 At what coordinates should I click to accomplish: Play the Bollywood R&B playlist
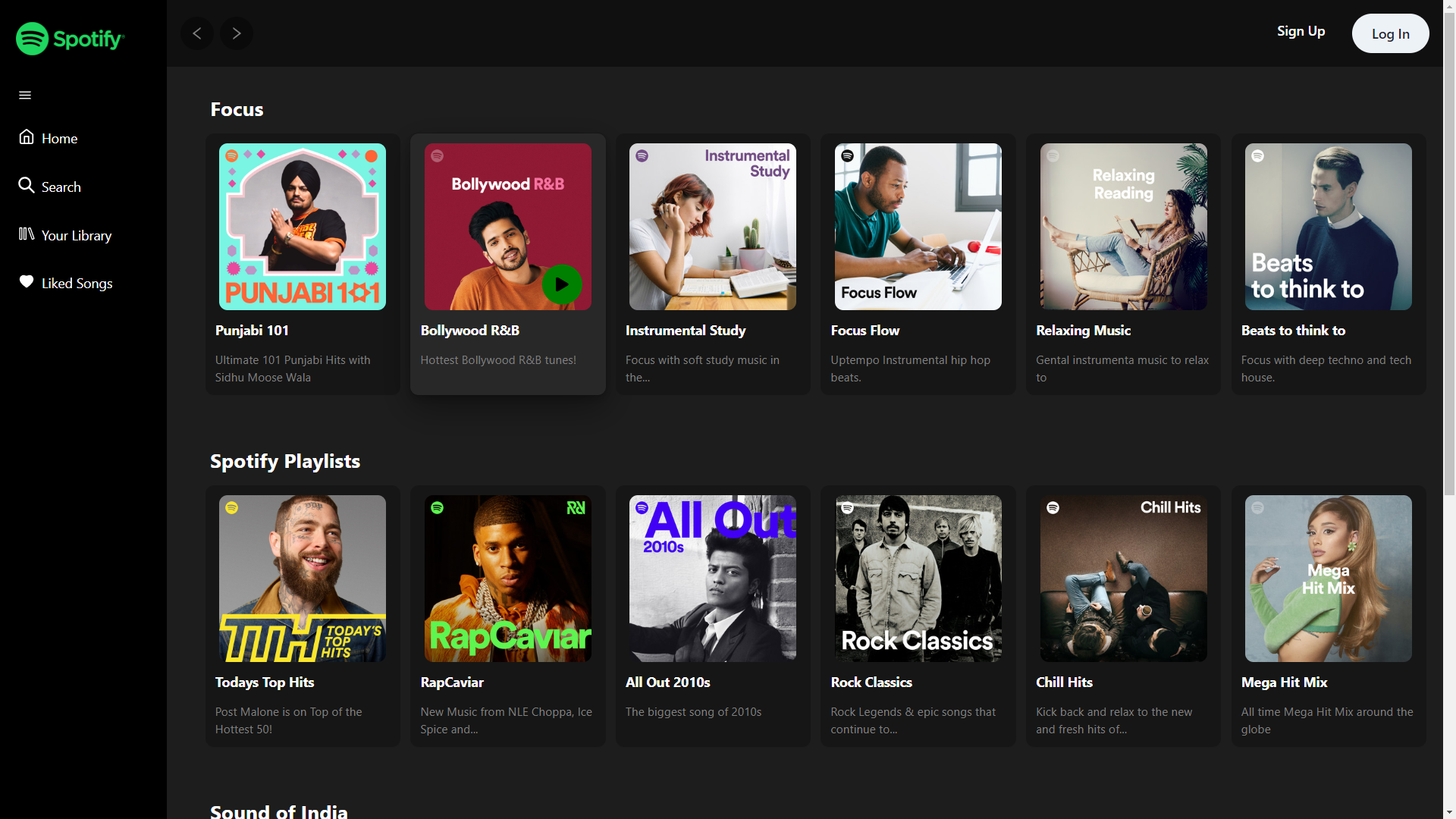pyautogui.click(x=562, y=284)
